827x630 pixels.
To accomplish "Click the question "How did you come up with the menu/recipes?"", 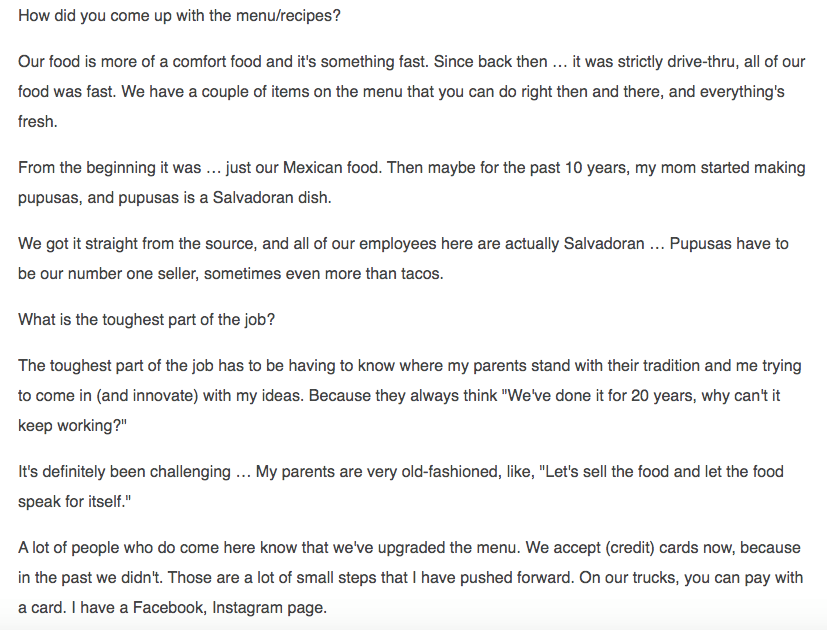I will coord(179,16).
